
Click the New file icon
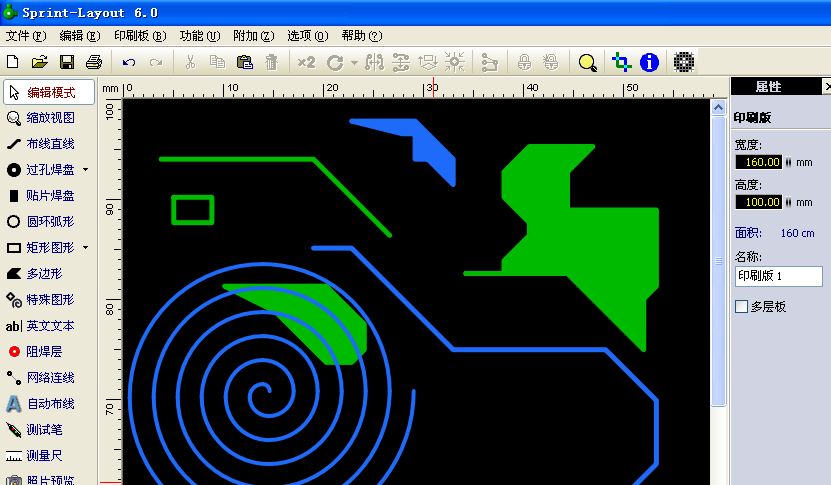point(13,62)
